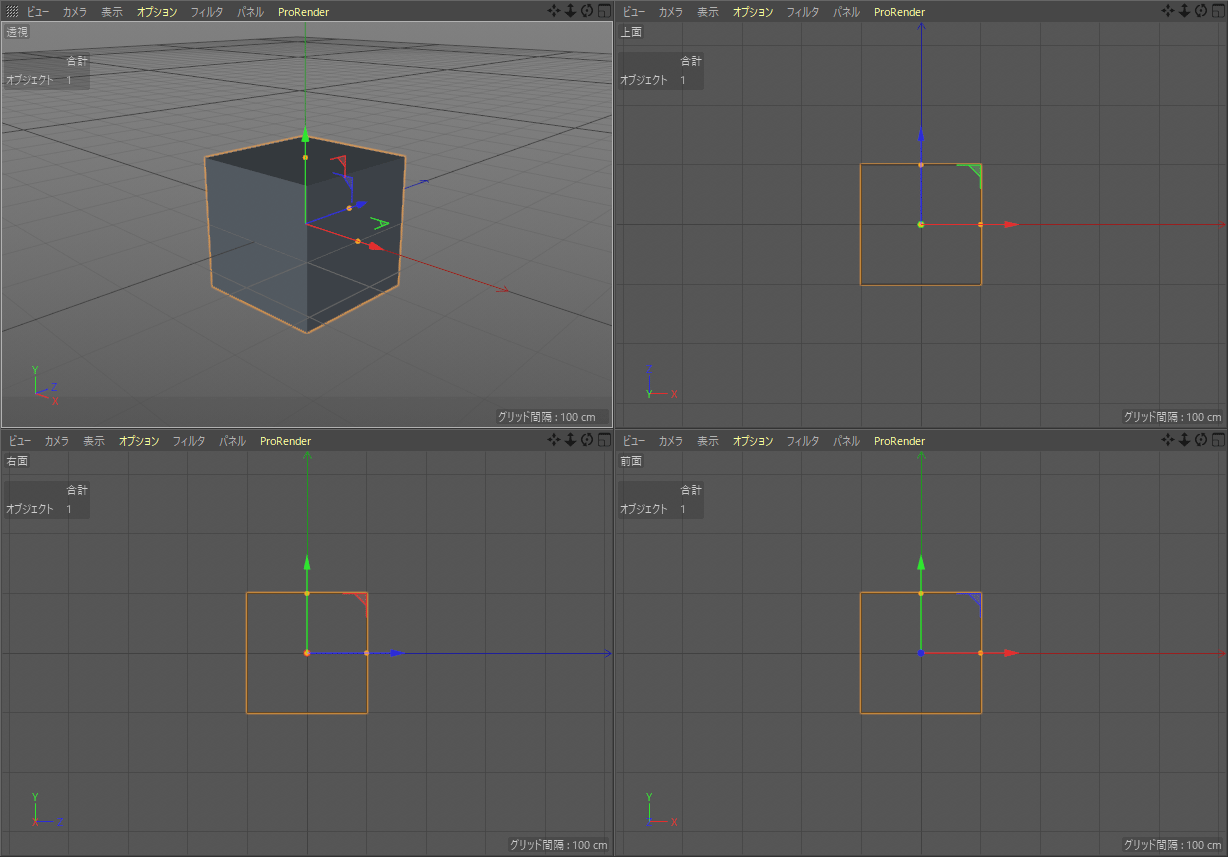Click 透視 view label in perspective viewport
Screen dimensions: 1228x857
pos(17,32)
